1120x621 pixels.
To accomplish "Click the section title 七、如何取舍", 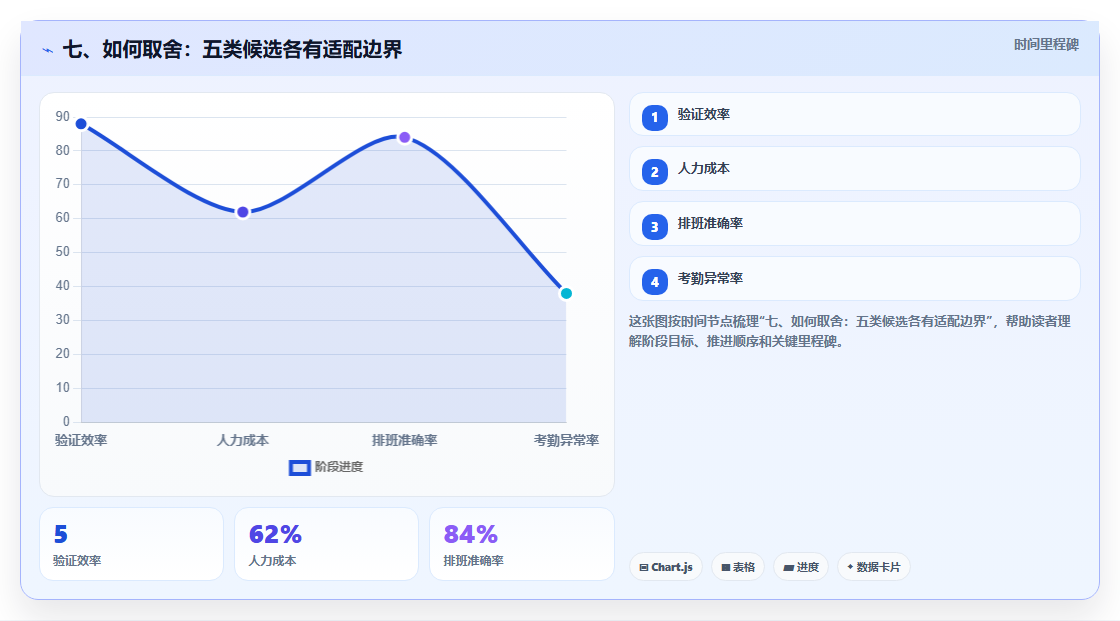I will [x=233, y=49].
